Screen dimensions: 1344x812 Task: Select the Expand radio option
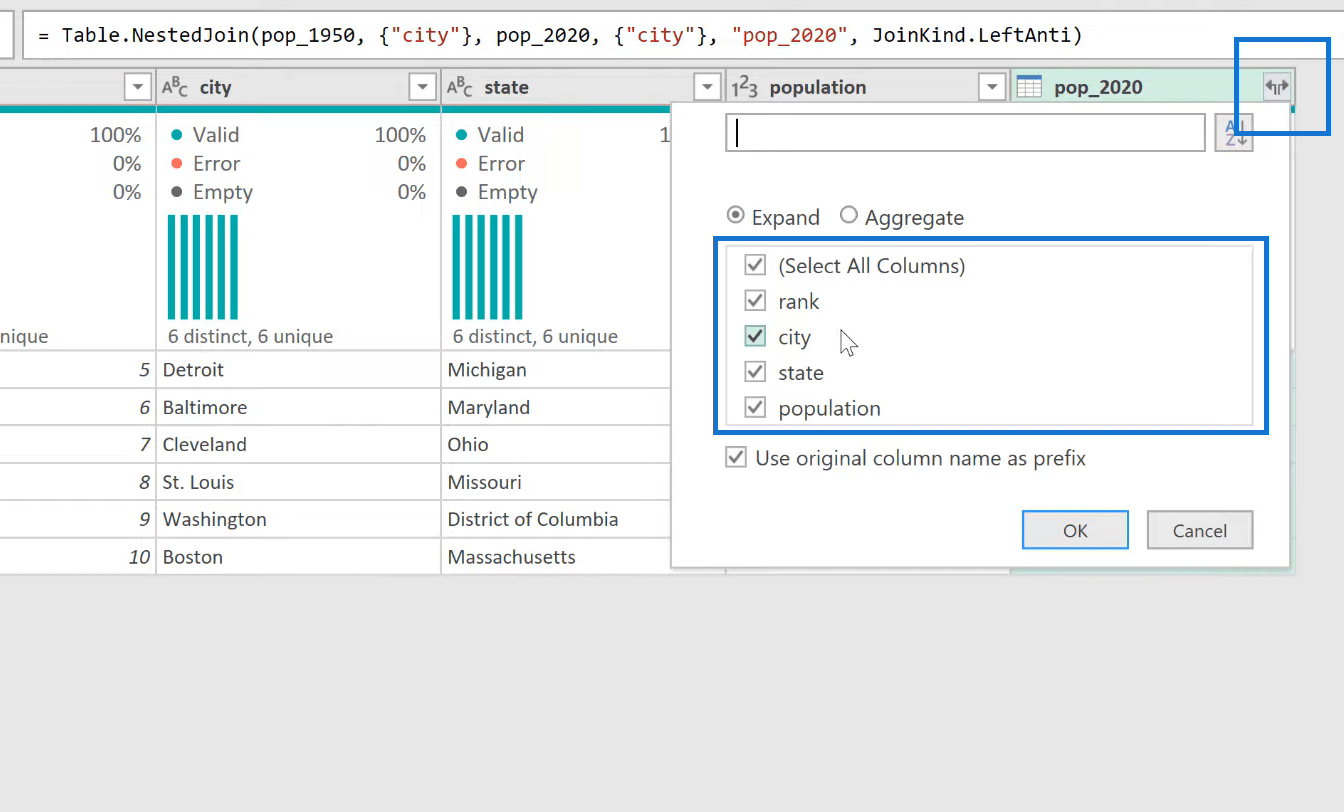736,216
